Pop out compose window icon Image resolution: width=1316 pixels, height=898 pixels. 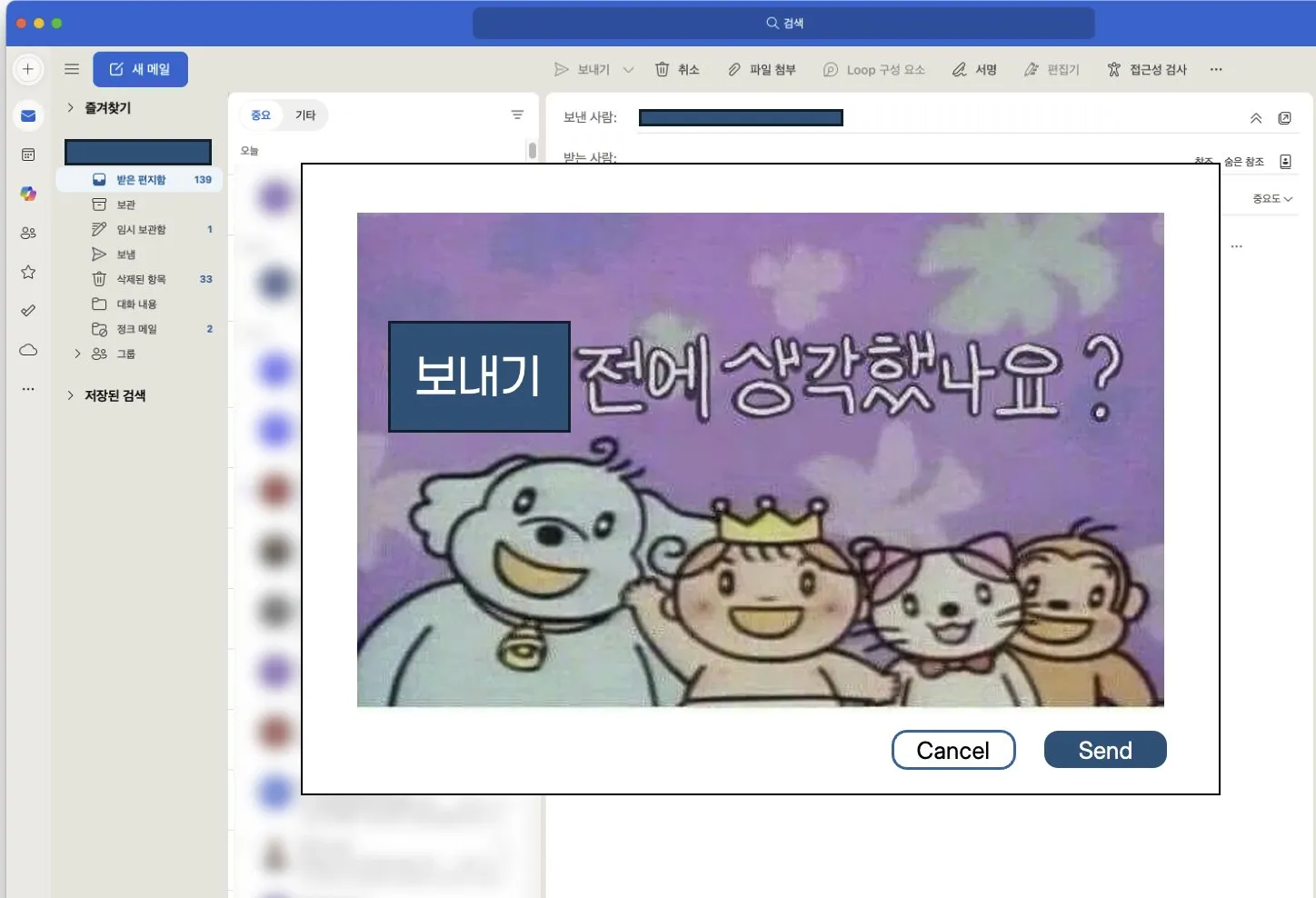pos(1284,118)
